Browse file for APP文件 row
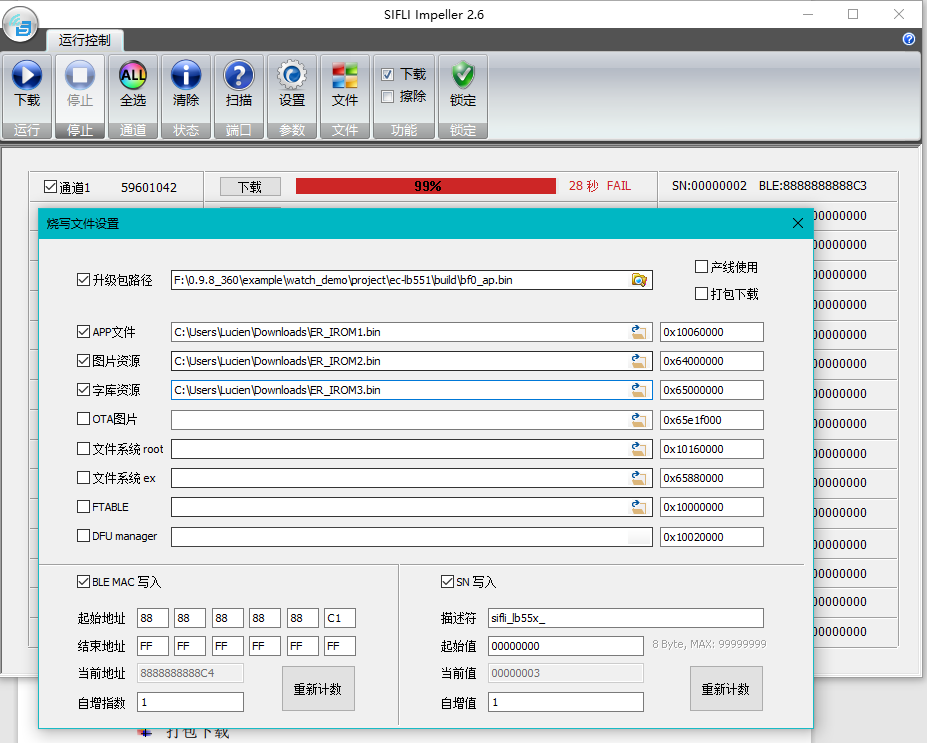Viewport: 927px width, 743px height. [x=638, y=332]
